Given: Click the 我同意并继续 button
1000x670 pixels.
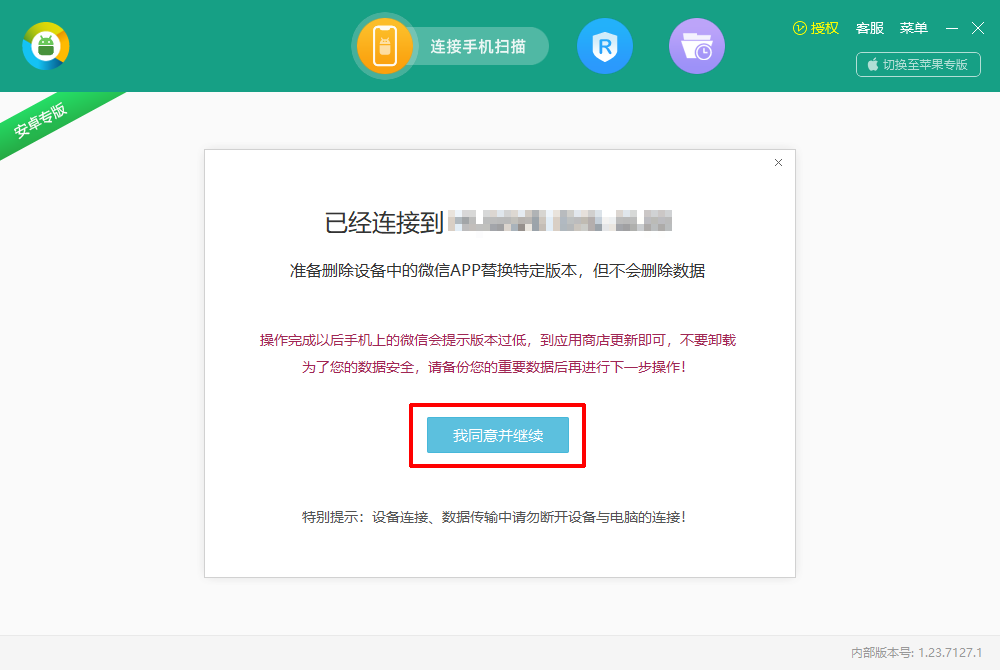Looking at the screenshot, I should coord(497,435).
